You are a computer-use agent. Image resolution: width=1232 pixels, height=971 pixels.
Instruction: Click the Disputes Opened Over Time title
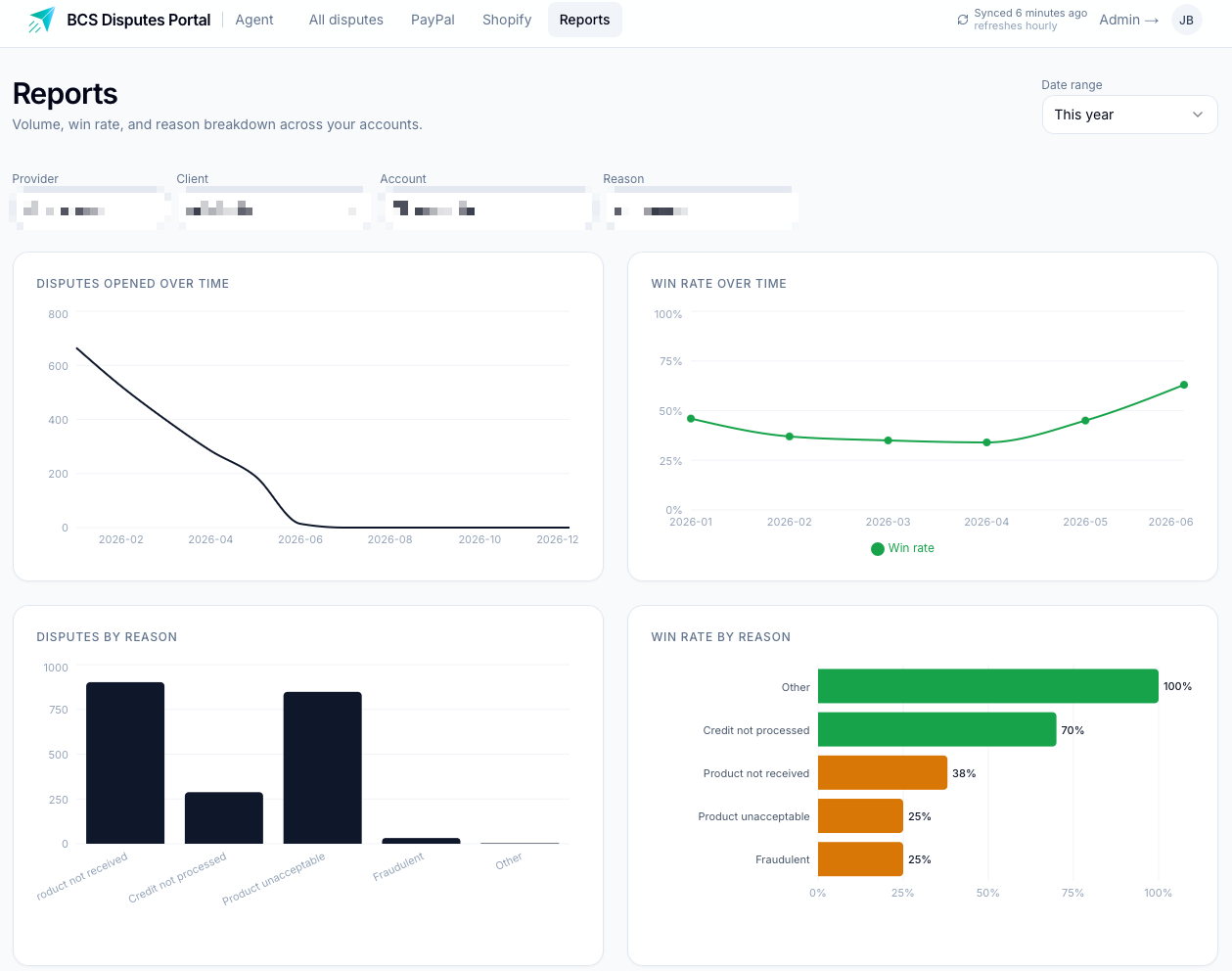pyautogui.click(x=133, y=284)
